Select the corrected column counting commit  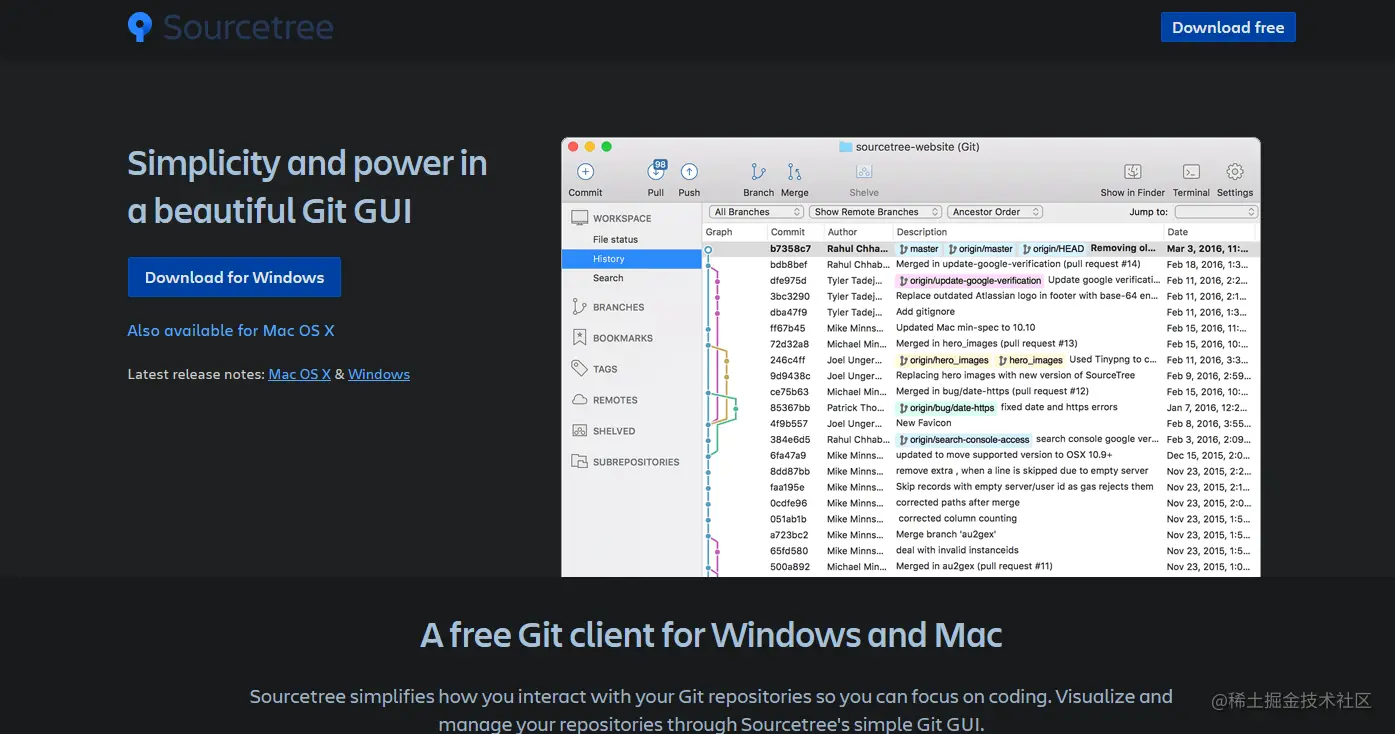(981, 519)
